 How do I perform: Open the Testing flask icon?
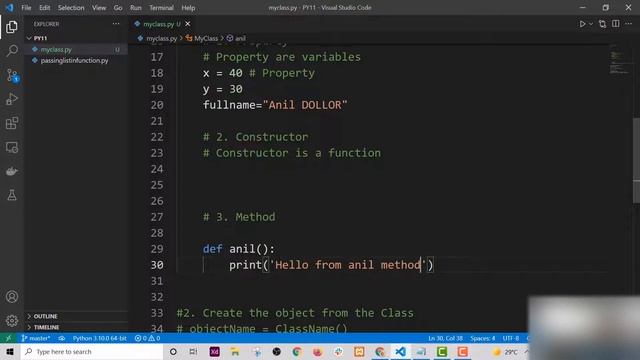(12, 195)
